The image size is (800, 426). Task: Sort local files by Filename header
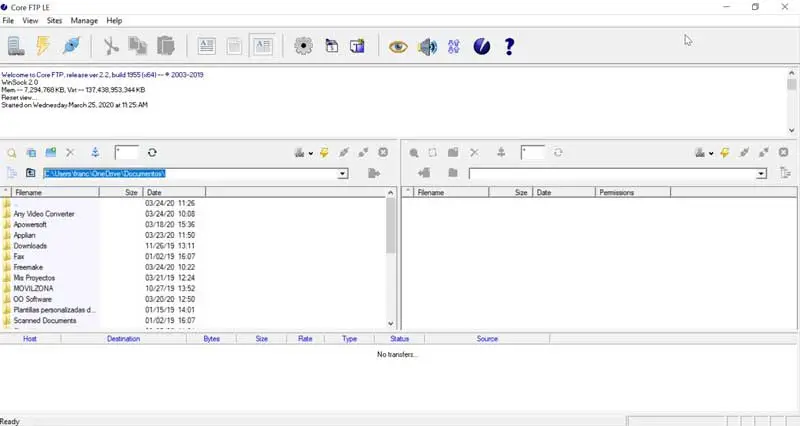point(55,192)
